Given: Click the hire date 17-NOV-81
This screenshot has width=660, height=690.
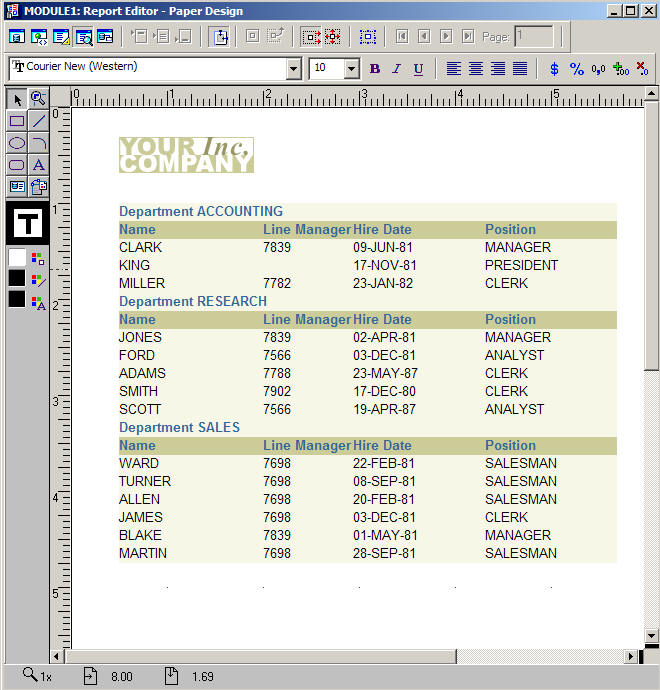Looking at the screenshot, I should pos(385,265).
